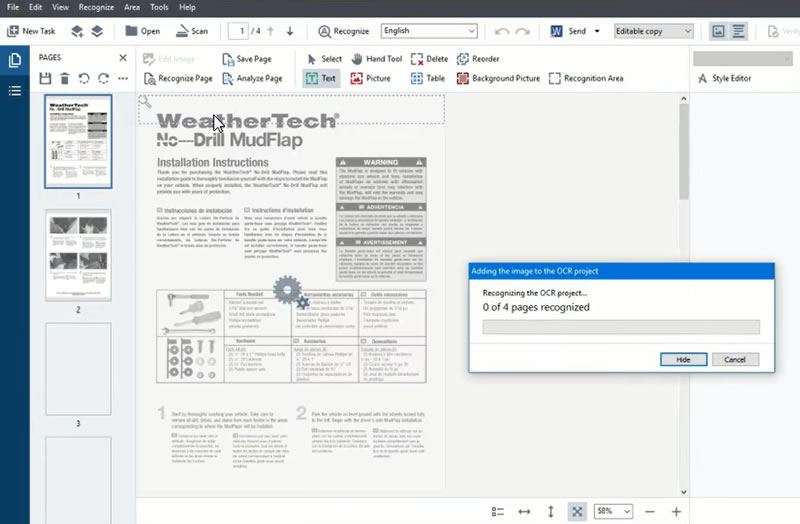Screen dimensions: 800x524
Task: Open the 58% zoom dropdown
Action: tap(613, 511)
